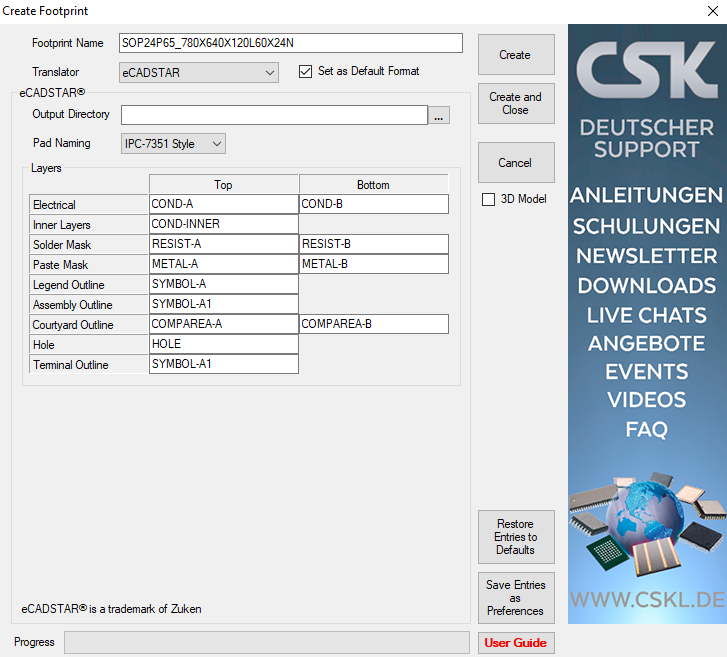727x657 pixels.
Task: Click VIDEOS in the CSK banner
Action: (647, 400)
